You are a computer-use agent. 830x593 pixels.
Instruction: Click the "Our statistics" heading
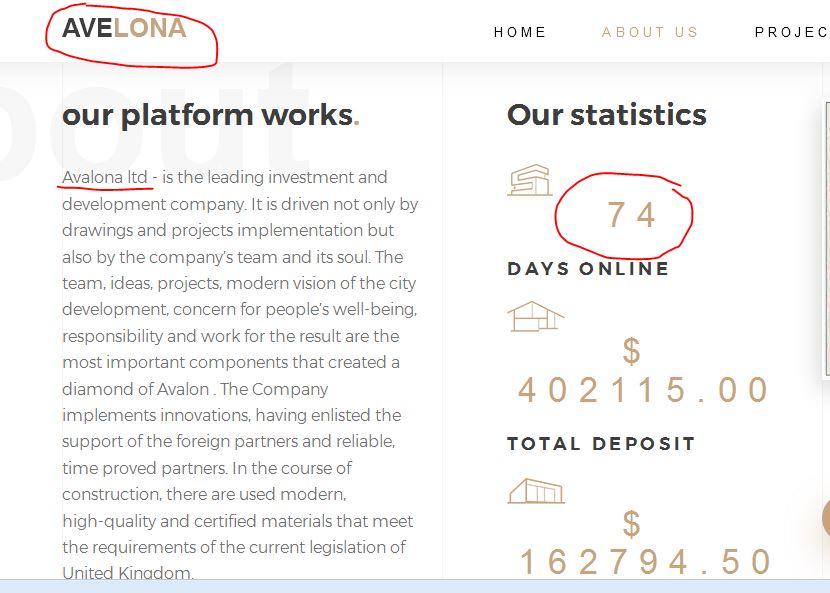pos(606,115)
